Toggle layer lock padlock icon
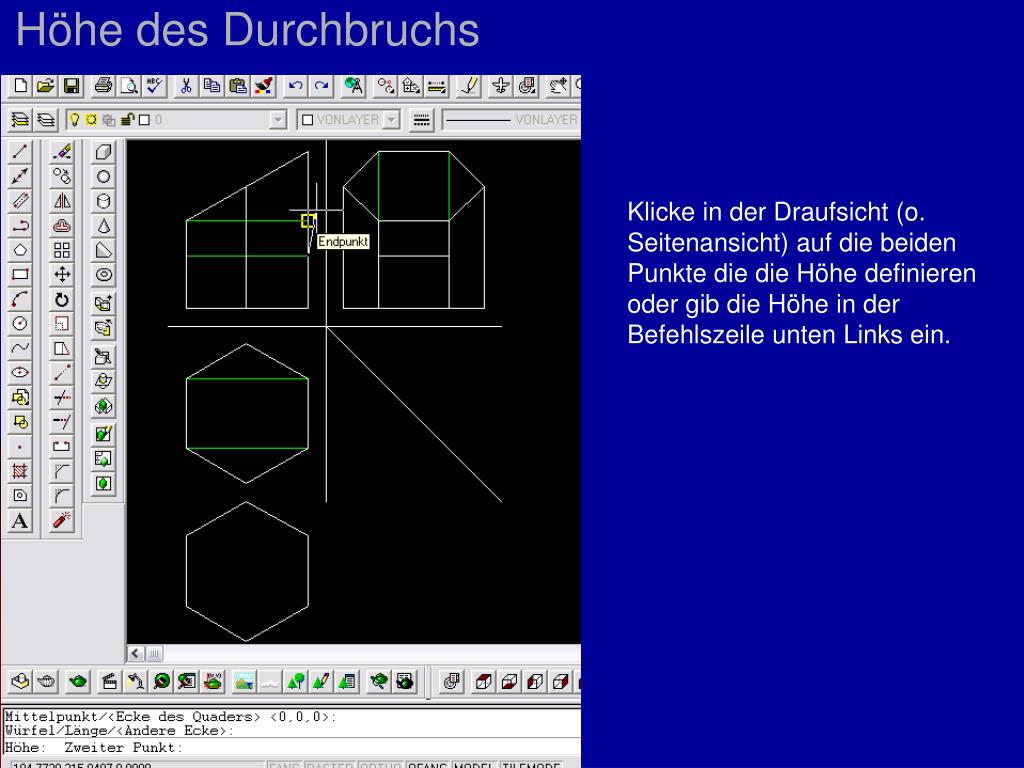 [127, 120]
